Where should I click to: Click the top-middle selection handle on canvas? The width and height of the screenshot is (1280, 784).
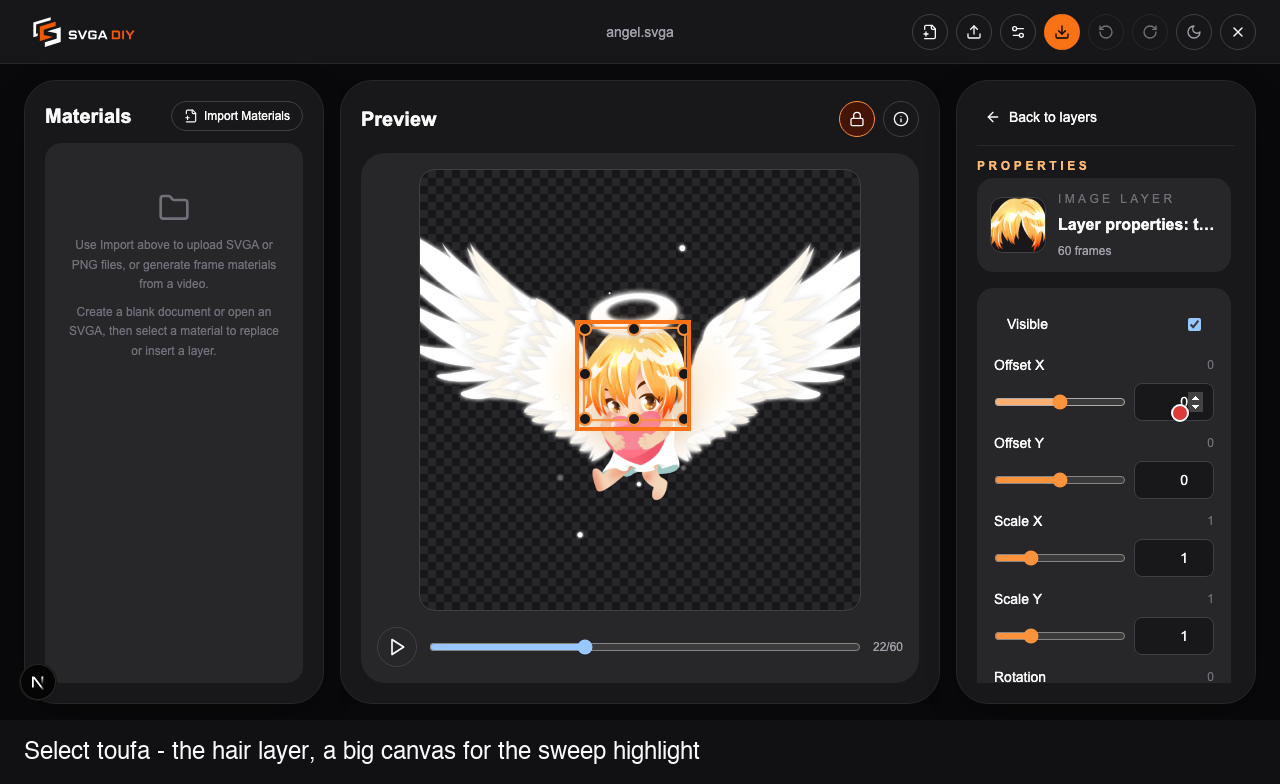click(634, 329)
